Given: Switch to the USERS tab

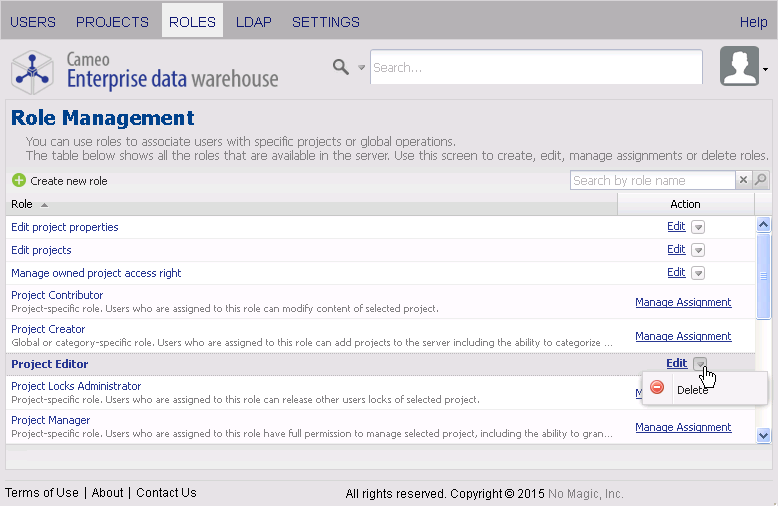Looking at the screenshot, I should pyautogui.click(x=33, y=22).
